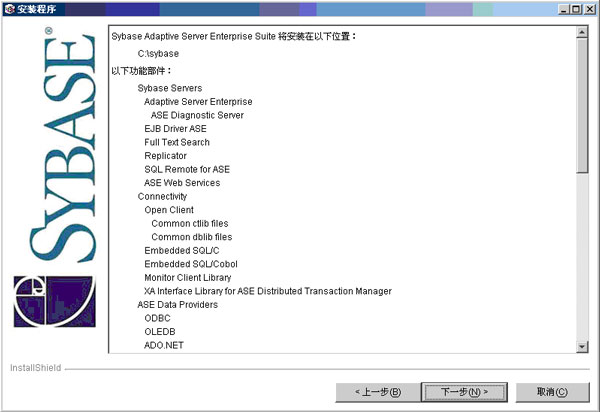The image size is (600, 412).
Task: Click XA Interface Library line
Action: (x=268, y=291)
